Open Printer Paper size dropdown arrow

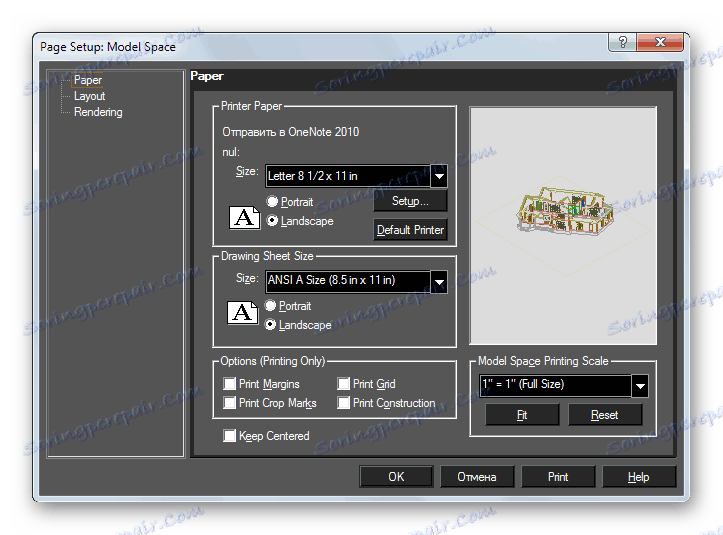coord(439,176)
